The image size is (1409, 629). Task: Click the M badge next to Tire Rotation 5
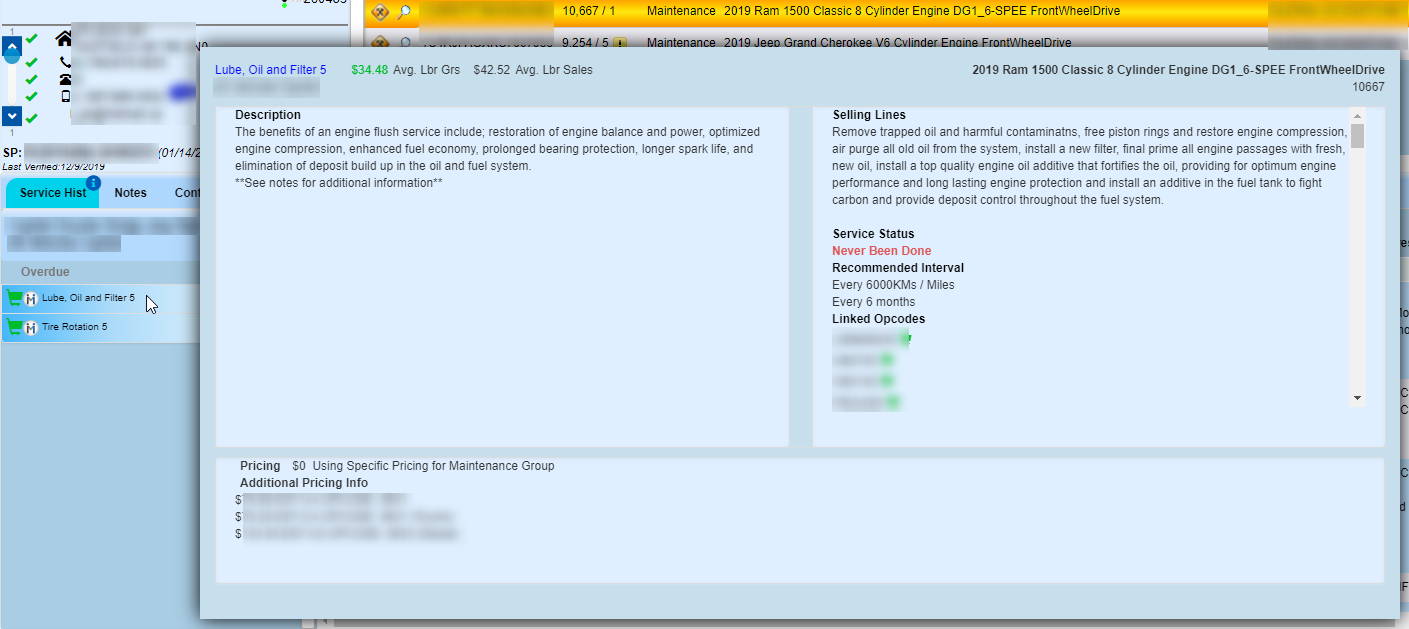(x=31, y=328)
